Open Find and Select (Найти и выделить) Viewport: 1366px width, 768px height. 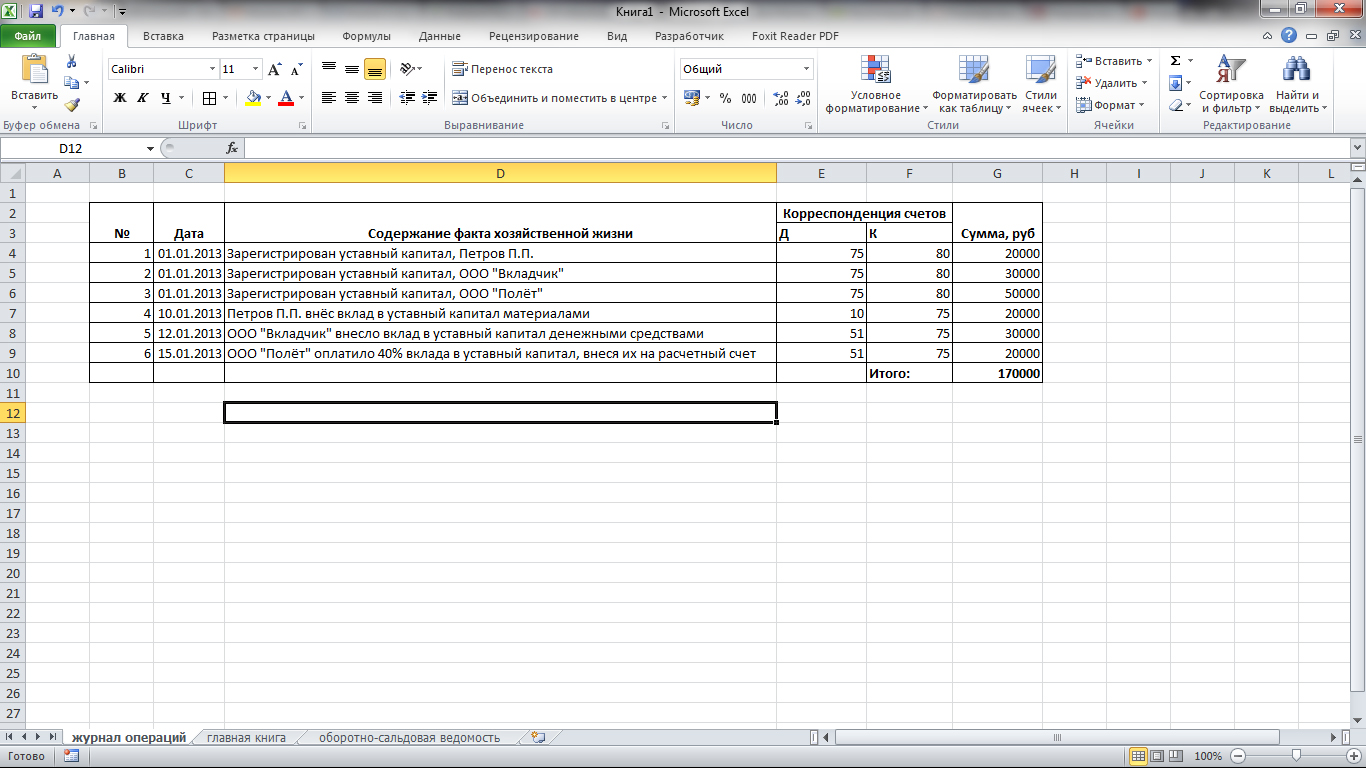click(1298, 85)
